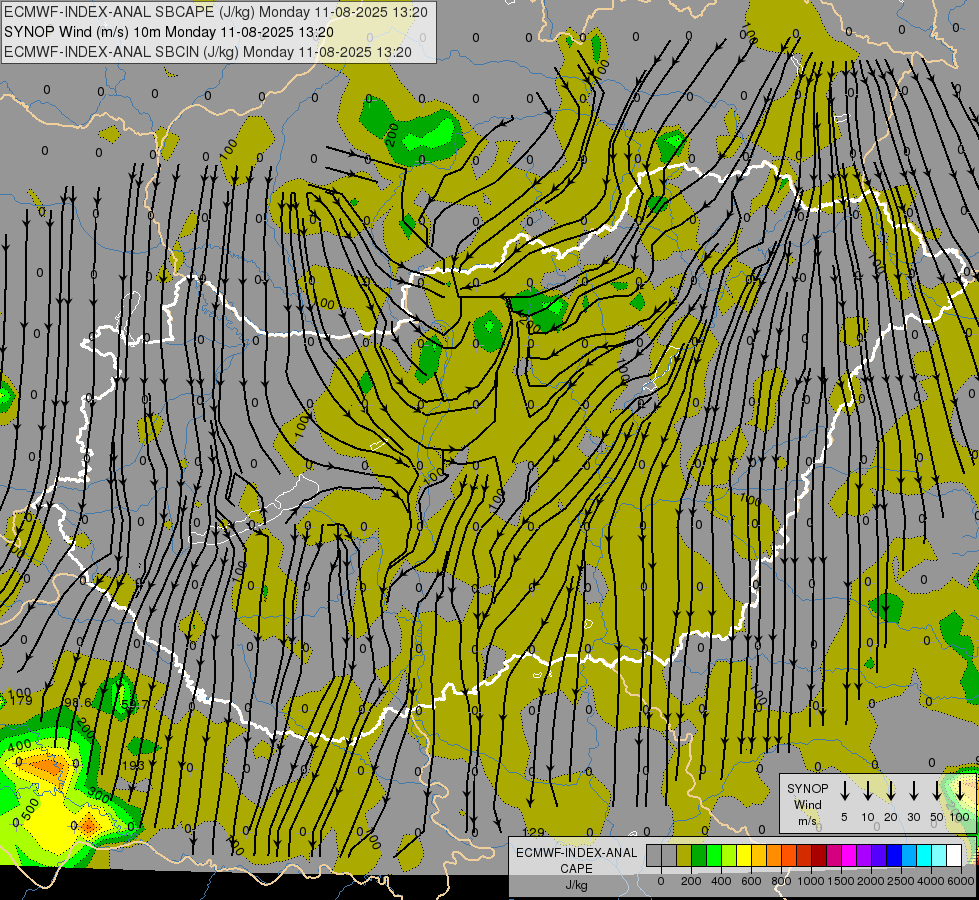Click the '1500' tick label on the CAPE scale
Screen dimensions: 979x900
tap(841, 881)
